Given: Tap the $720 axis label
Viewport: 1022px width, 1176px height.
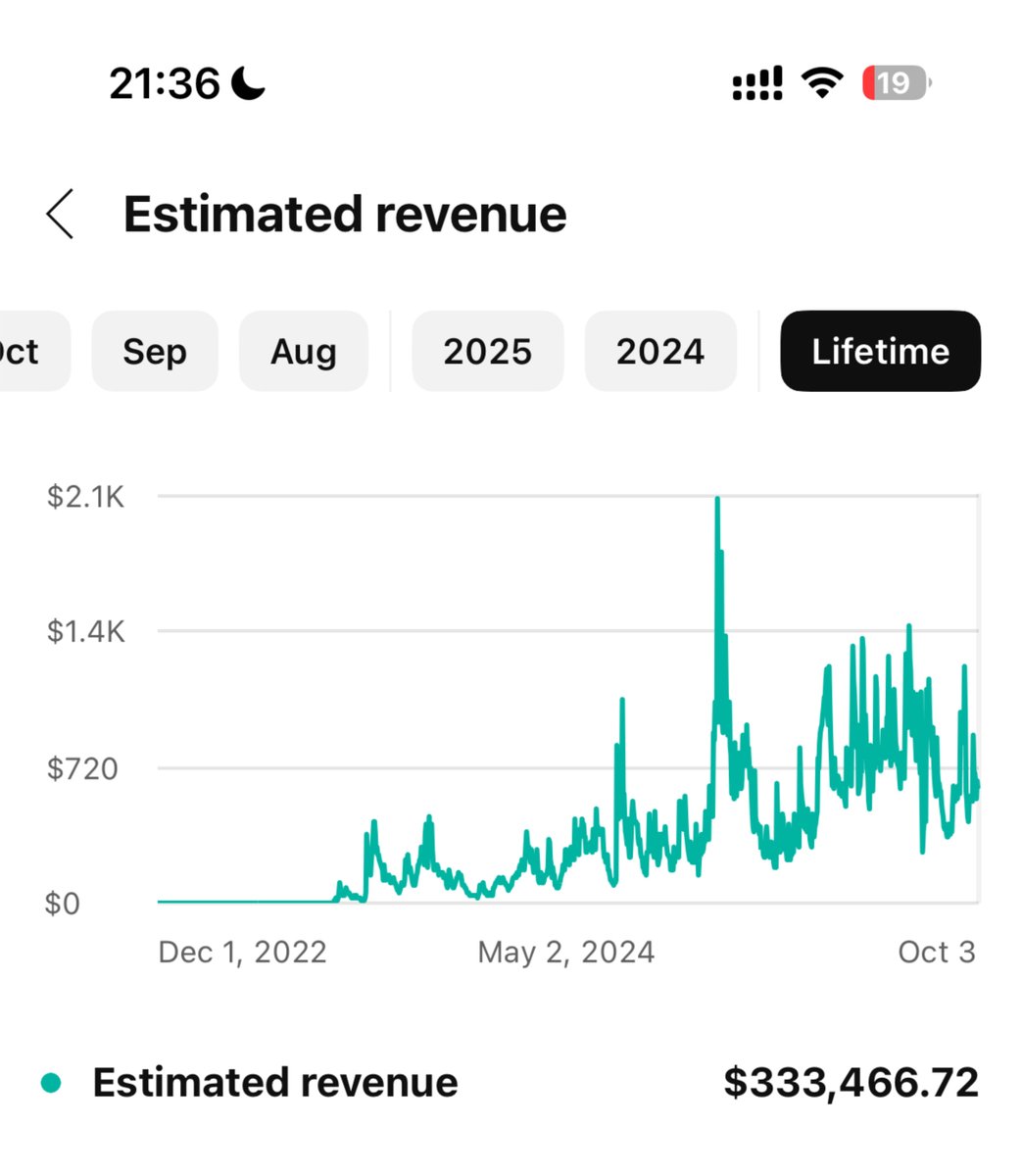Looking at the screenshot, I should click(x=82, y=768).
